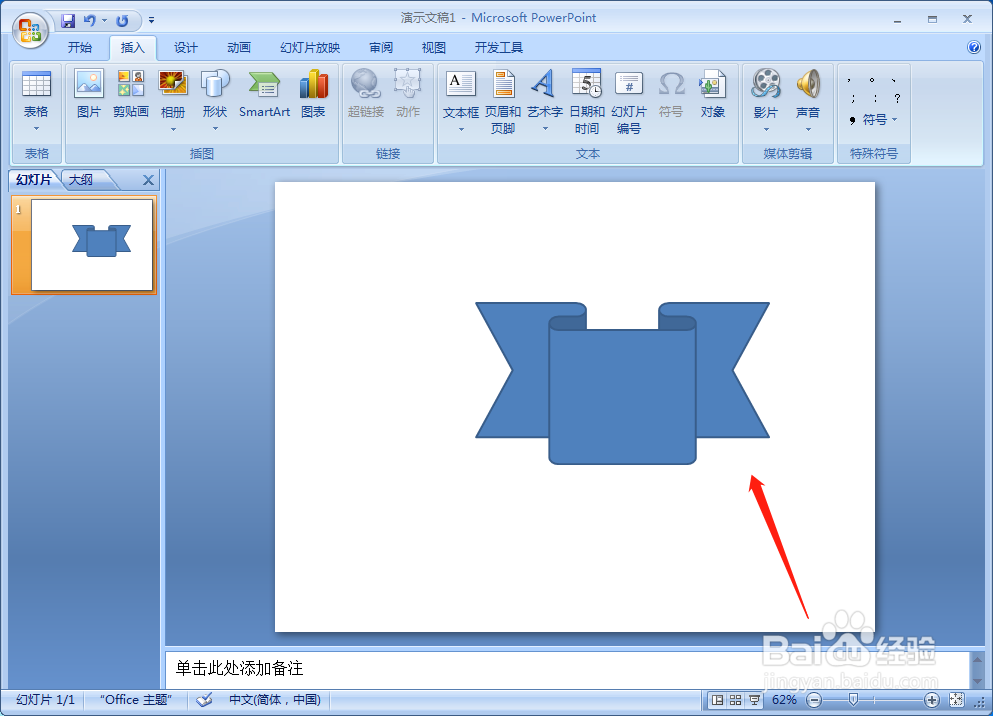Insert a SmartArt graphic
This screenshot has height=716, width=993.
pos(264,94)
